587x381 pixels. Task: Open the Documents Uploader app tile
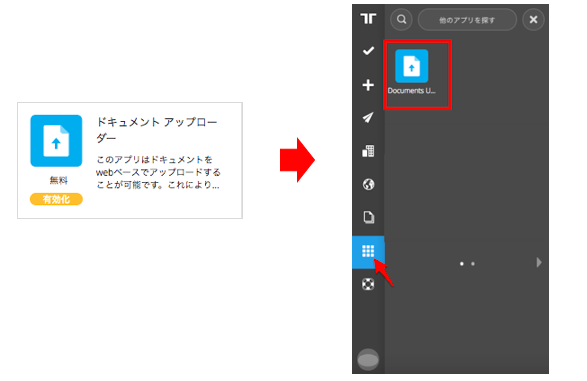click(412, 72)
